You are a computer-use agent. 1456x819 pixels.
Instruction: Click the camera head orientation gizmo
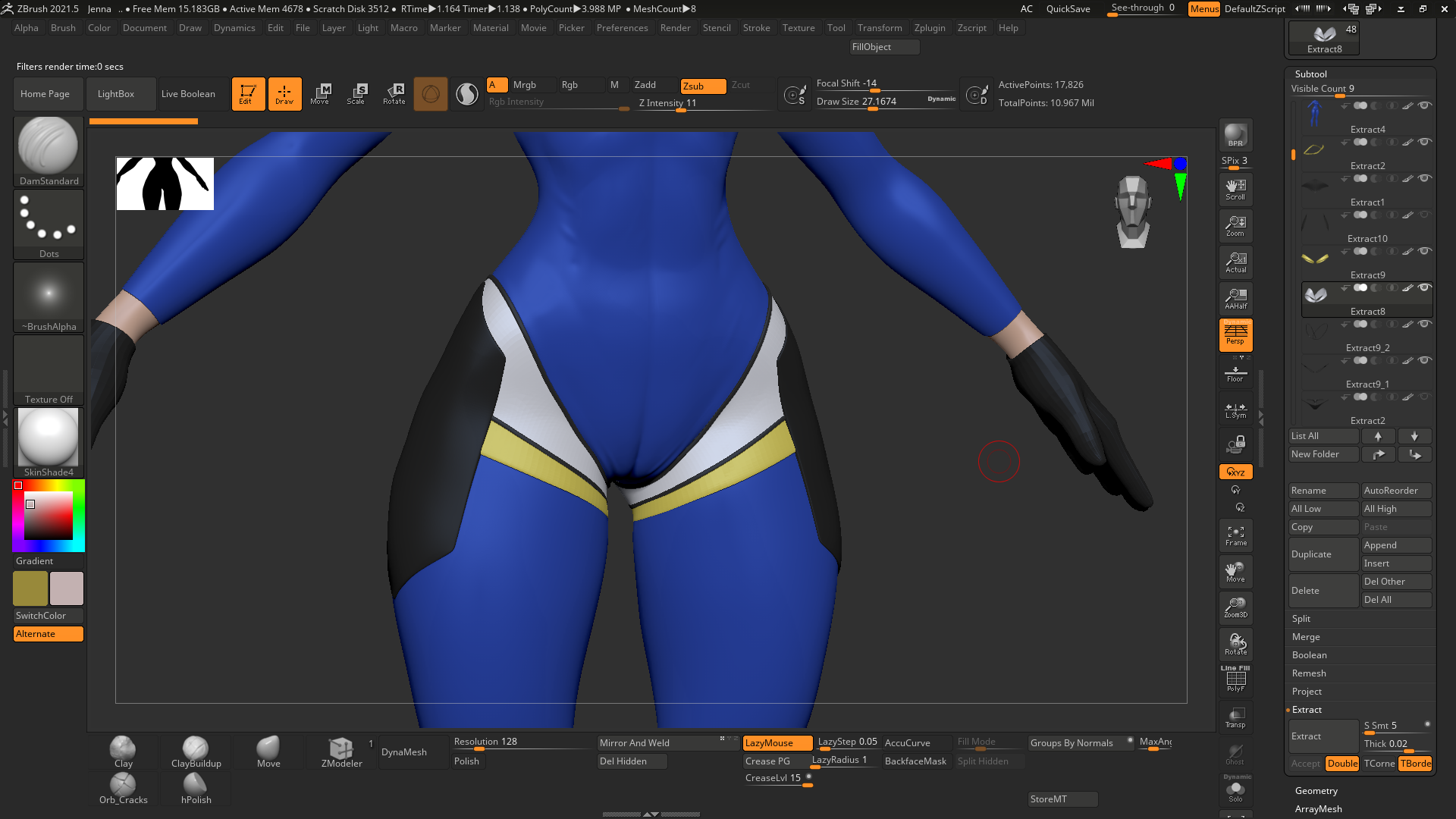[x=1133, y=212]
